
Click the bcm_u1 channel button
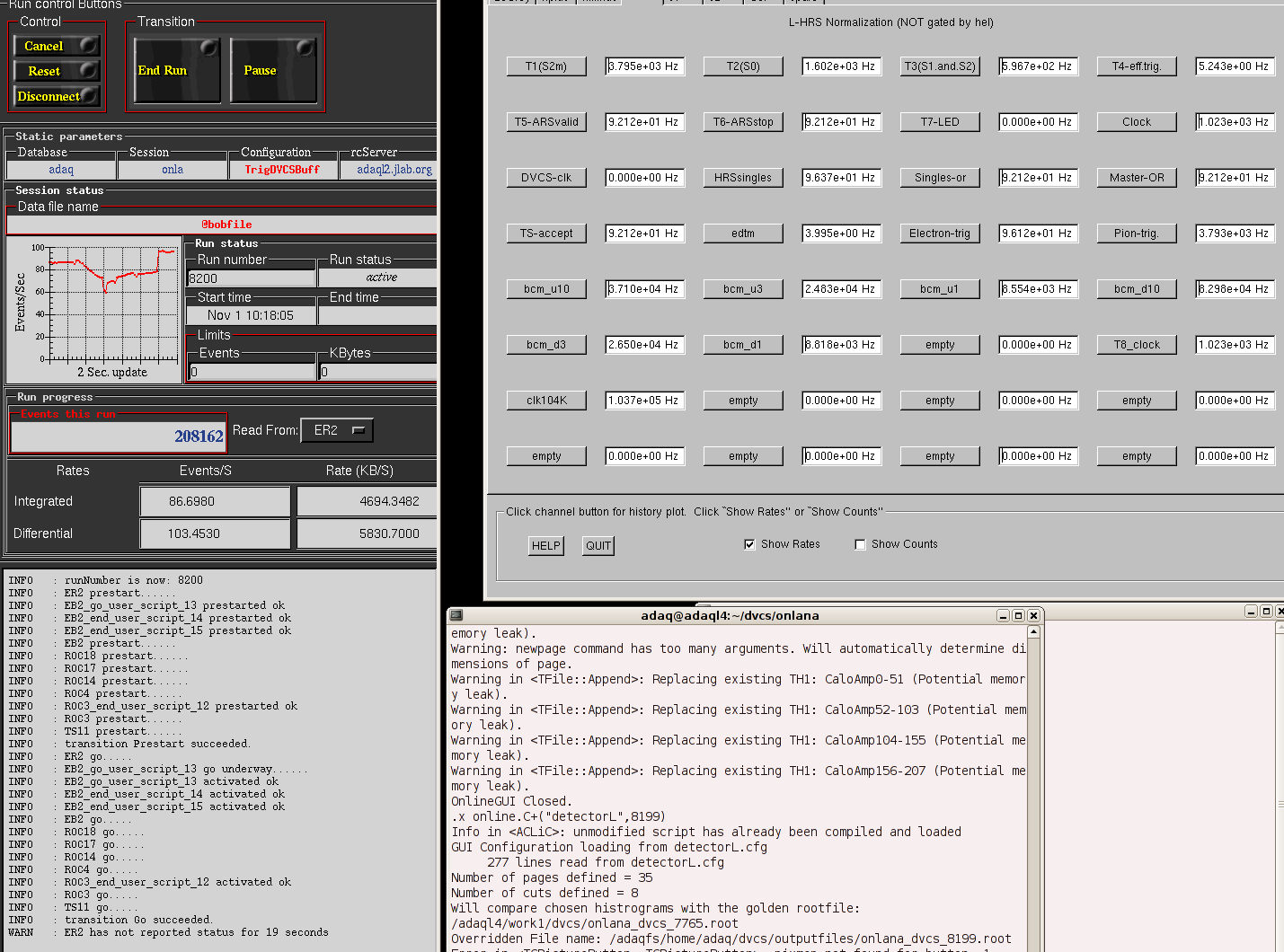tap(940, 289)
